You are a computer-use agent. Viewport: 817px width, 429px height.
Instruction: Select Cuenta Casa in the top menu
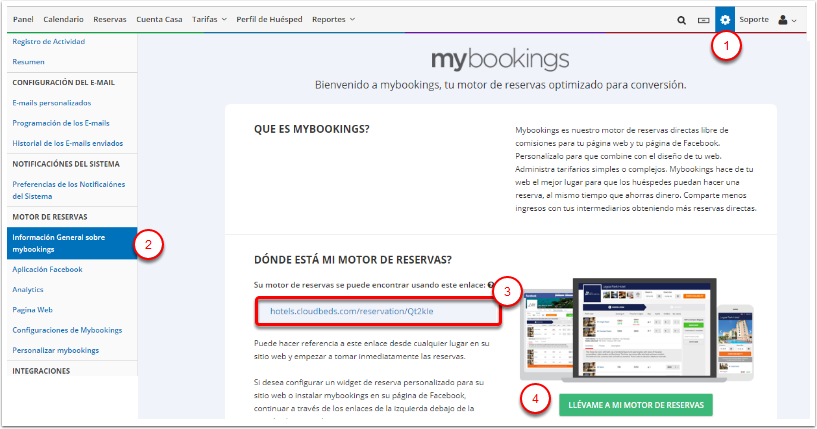(159, 19)
